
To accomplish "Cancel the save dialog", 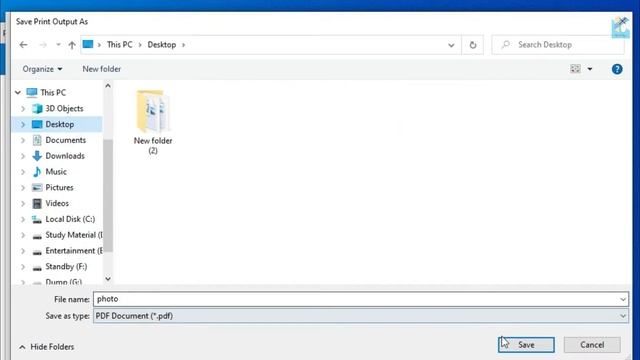I will pyautogui.click(x=592, y=345).
